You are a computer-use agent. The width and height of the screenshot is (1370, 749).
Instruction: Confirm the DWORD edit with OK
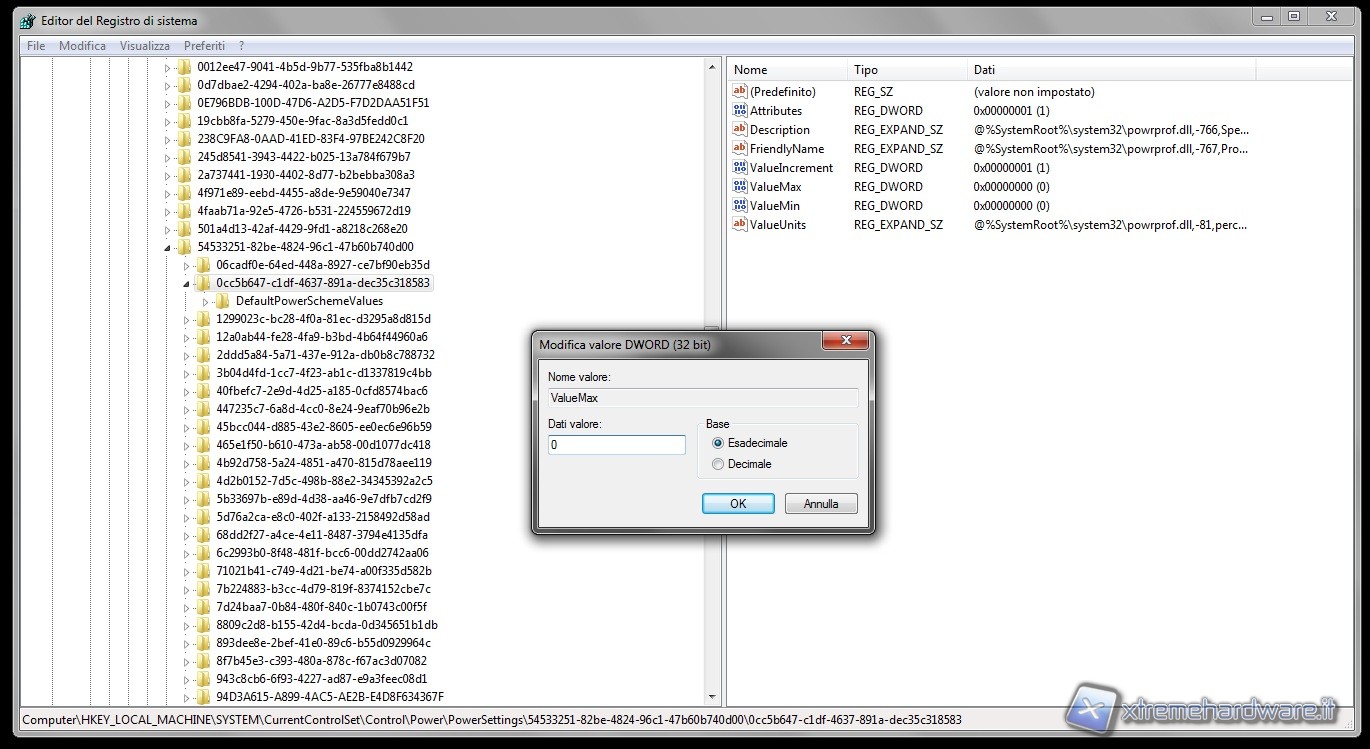738,504
